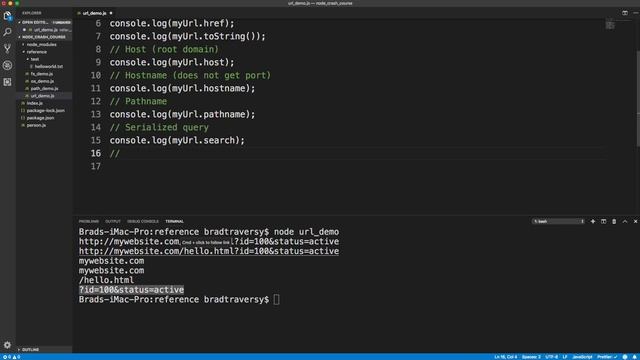Open helloworld.txt in the explorer
The height and width of the screenshot is (360, 640).
click(49, 67)
